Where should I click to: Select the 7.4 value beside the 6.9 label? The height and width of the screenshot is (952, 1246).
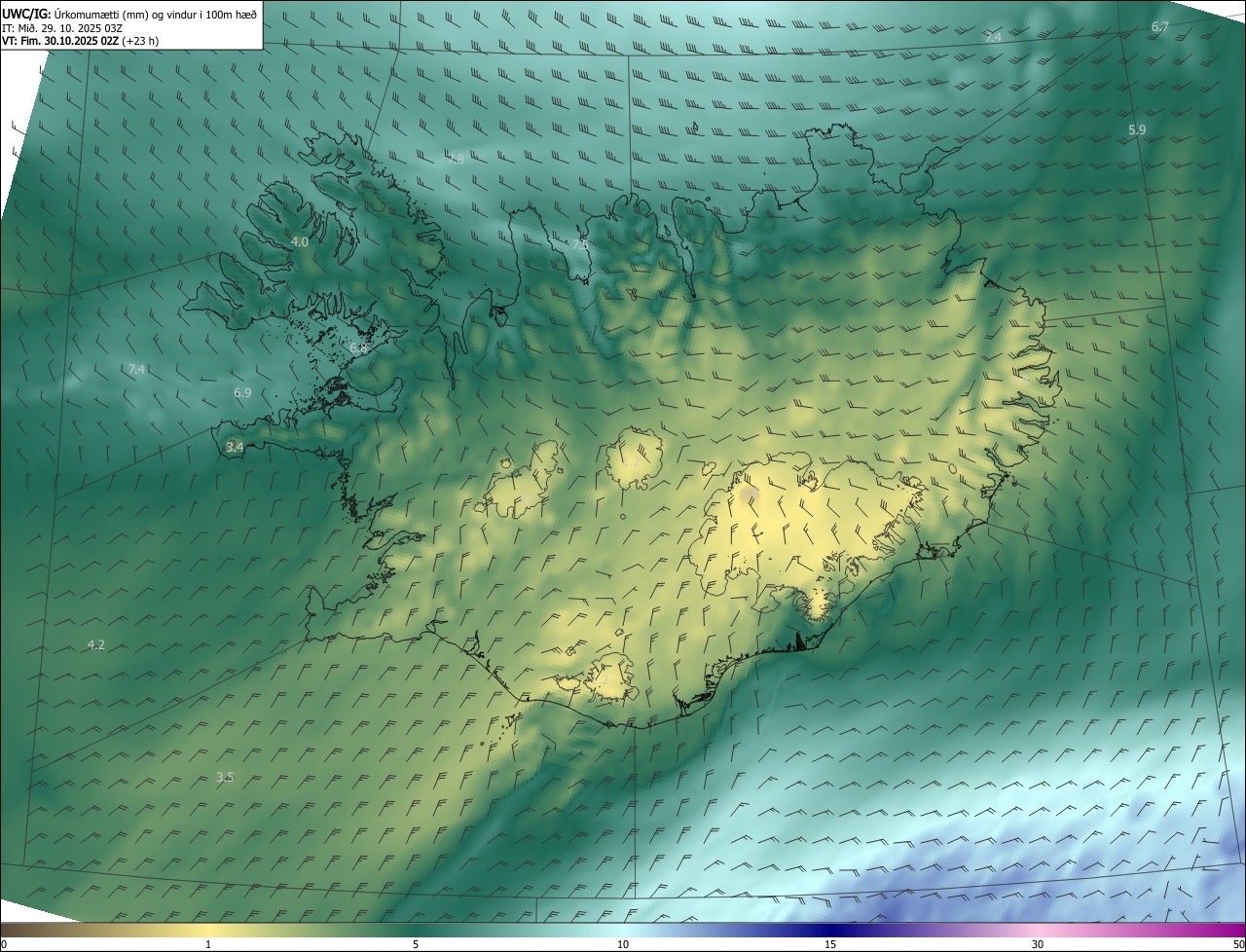[136, 369]
